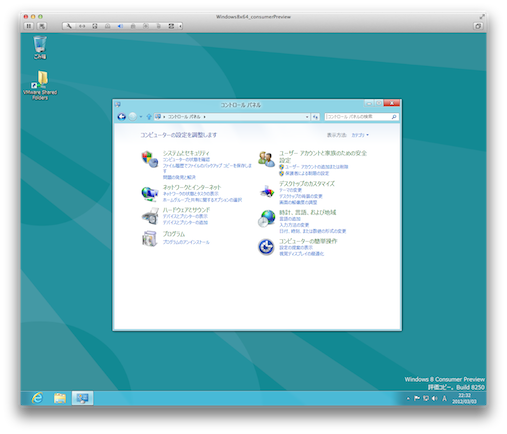Go back with the blue back arrow
The height and width of the screenshot is (434, 507).
[x=122, y=117]
